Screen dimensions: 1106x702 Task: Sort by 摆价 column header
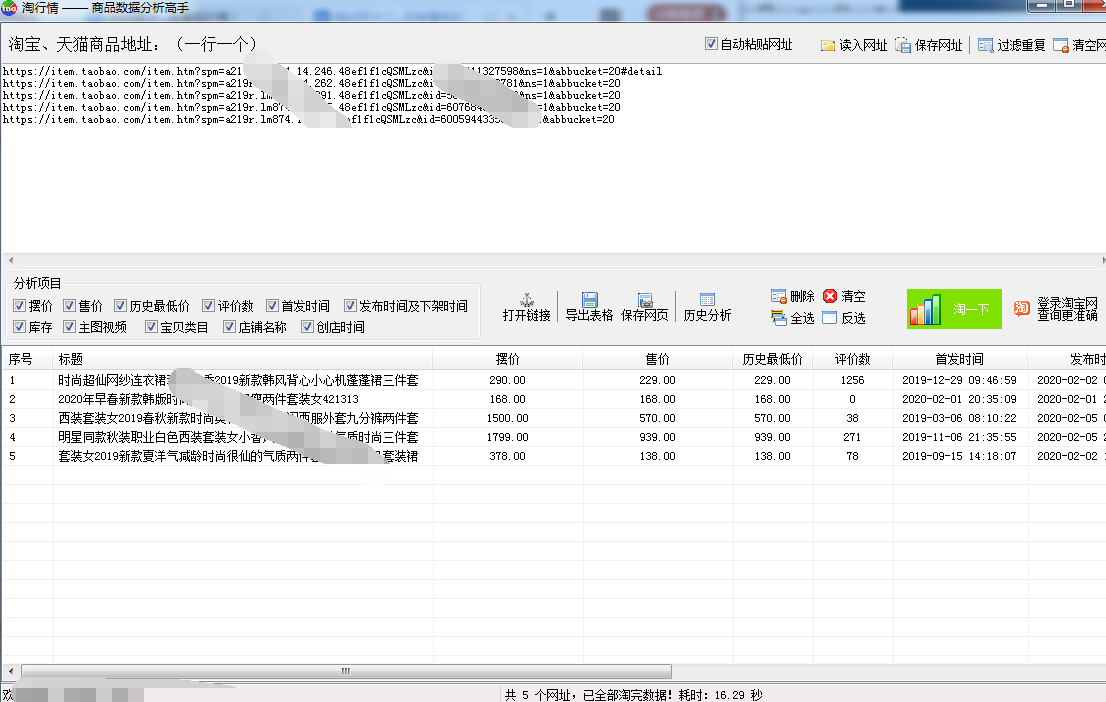[508, 359]
